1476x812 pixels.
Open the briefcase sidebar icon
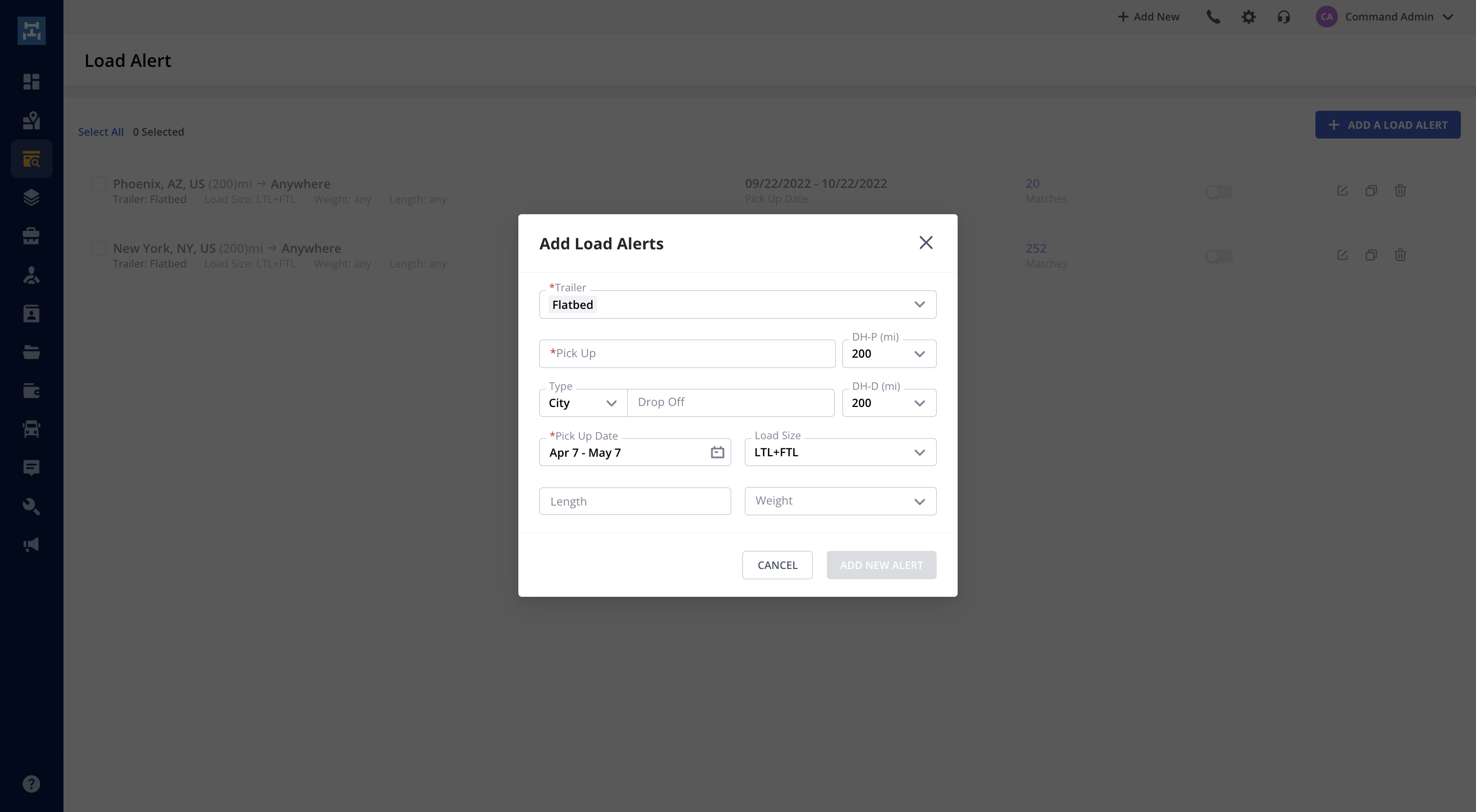click(x=32, y=236)
